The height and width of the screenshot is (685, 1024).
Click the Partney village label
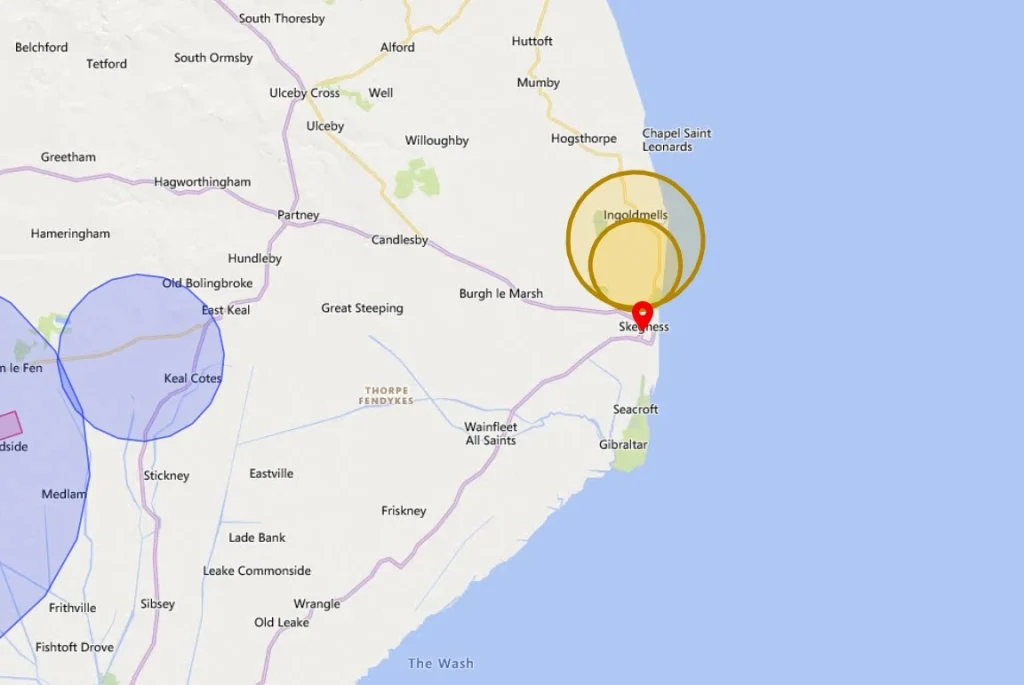coord(298,215)
